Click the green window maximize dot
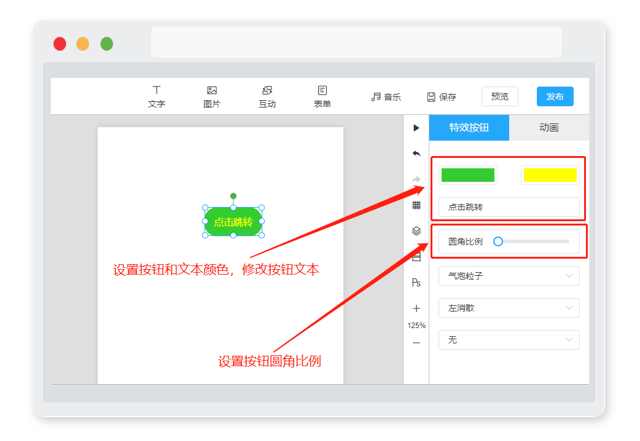This screenshot has height=441, width=640. tap(107, 44)
